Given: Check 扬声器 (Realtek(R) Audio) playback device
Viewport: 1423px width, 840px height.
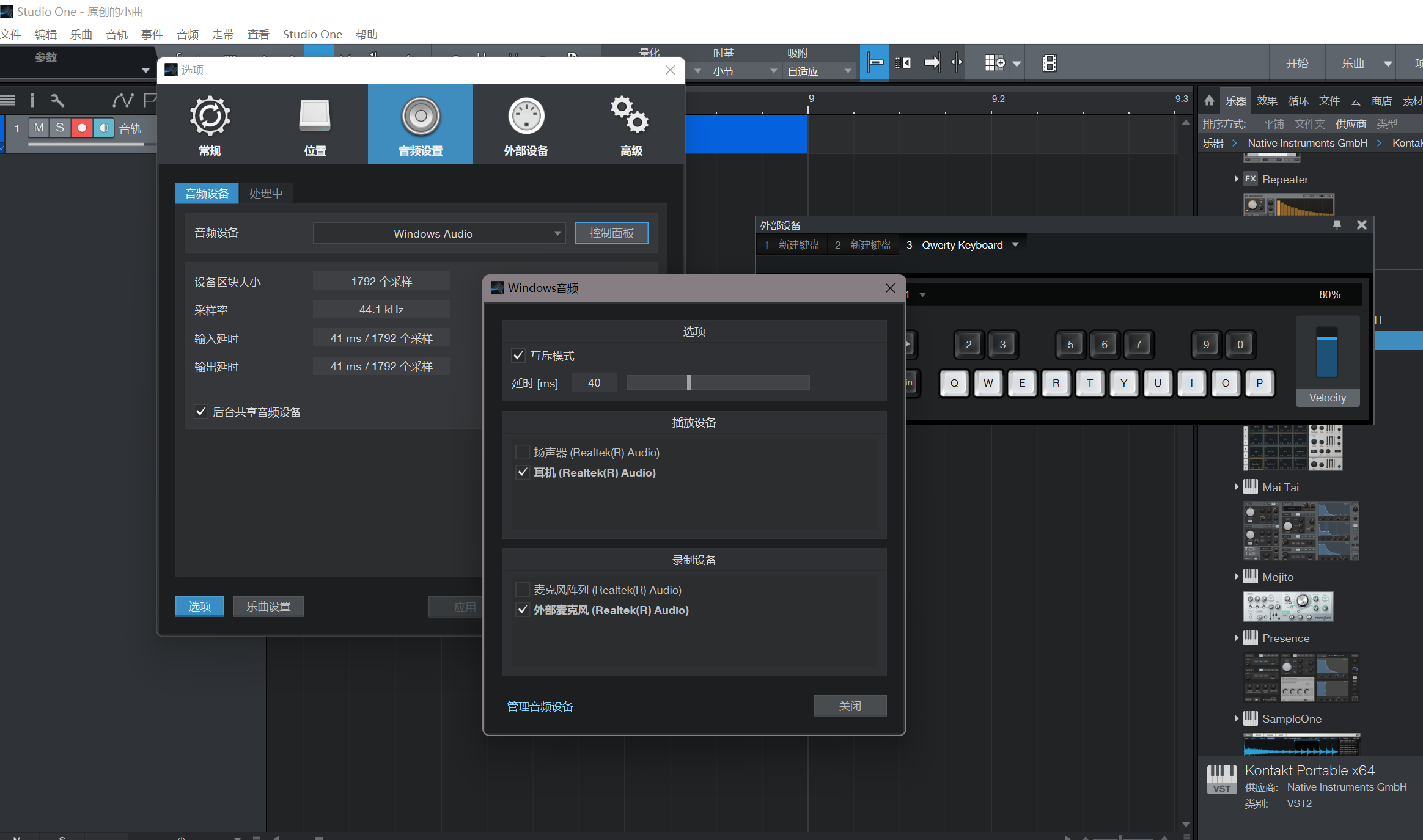Looking at the screenshot, I should point(523,452).
